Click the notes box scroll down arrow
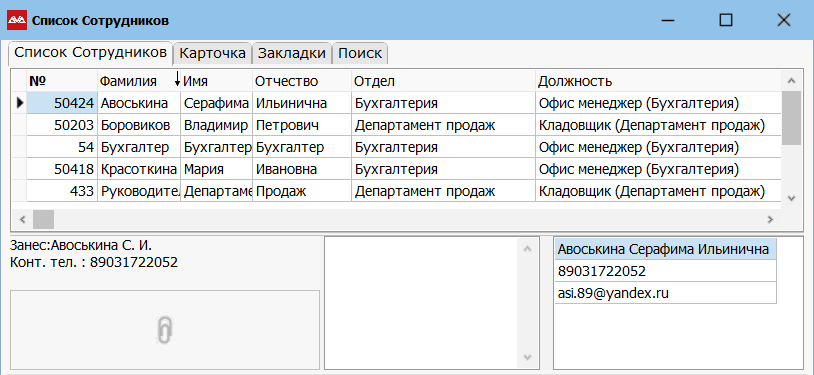The image size is (814, 375). pyautogui.click(x=527, y=357)
